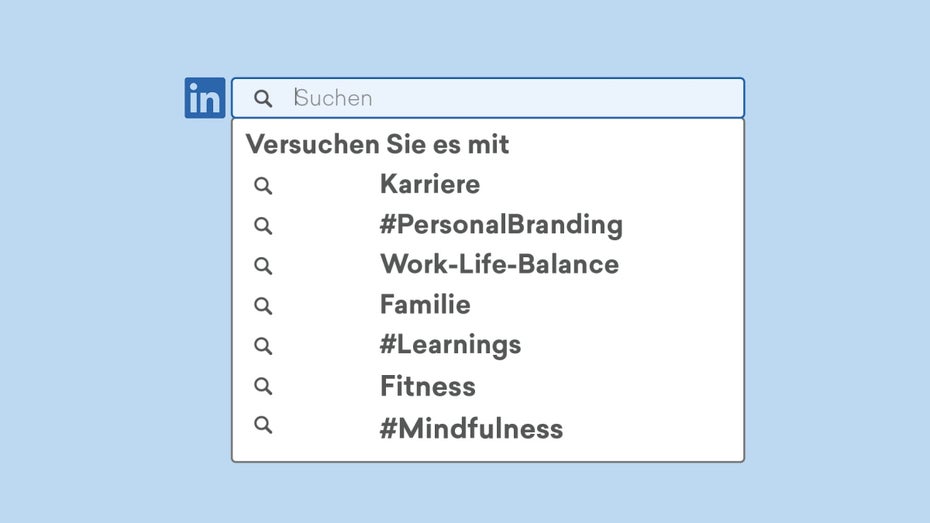The image size is (930, 523).
Task: Click the search icon beside #Learnings
Action: pos(263,345)
